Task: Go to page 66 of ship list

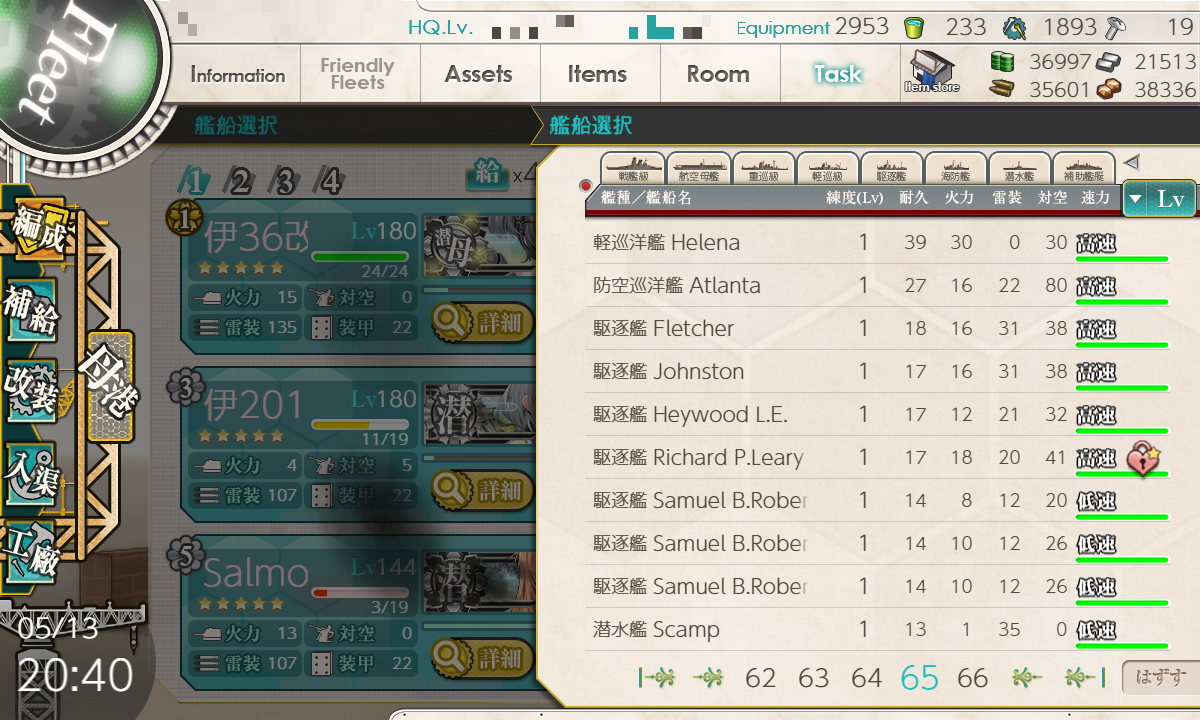Action: (x=972, y=678)
